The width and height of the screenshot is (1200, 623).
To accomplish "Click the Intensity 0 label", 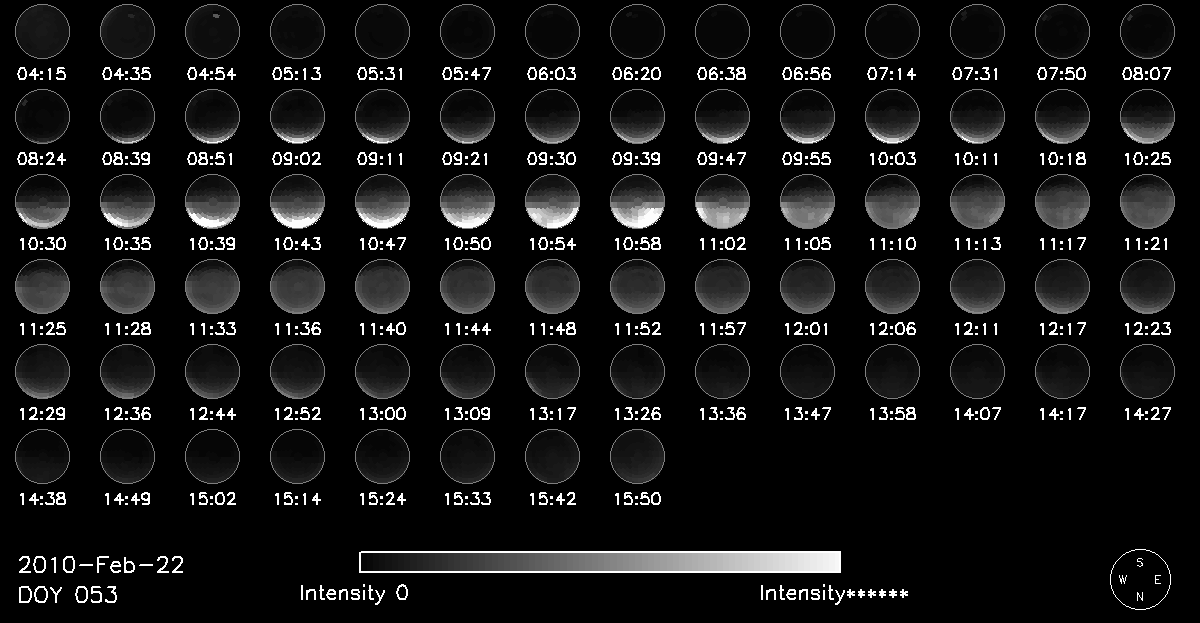I will [354, 593].
